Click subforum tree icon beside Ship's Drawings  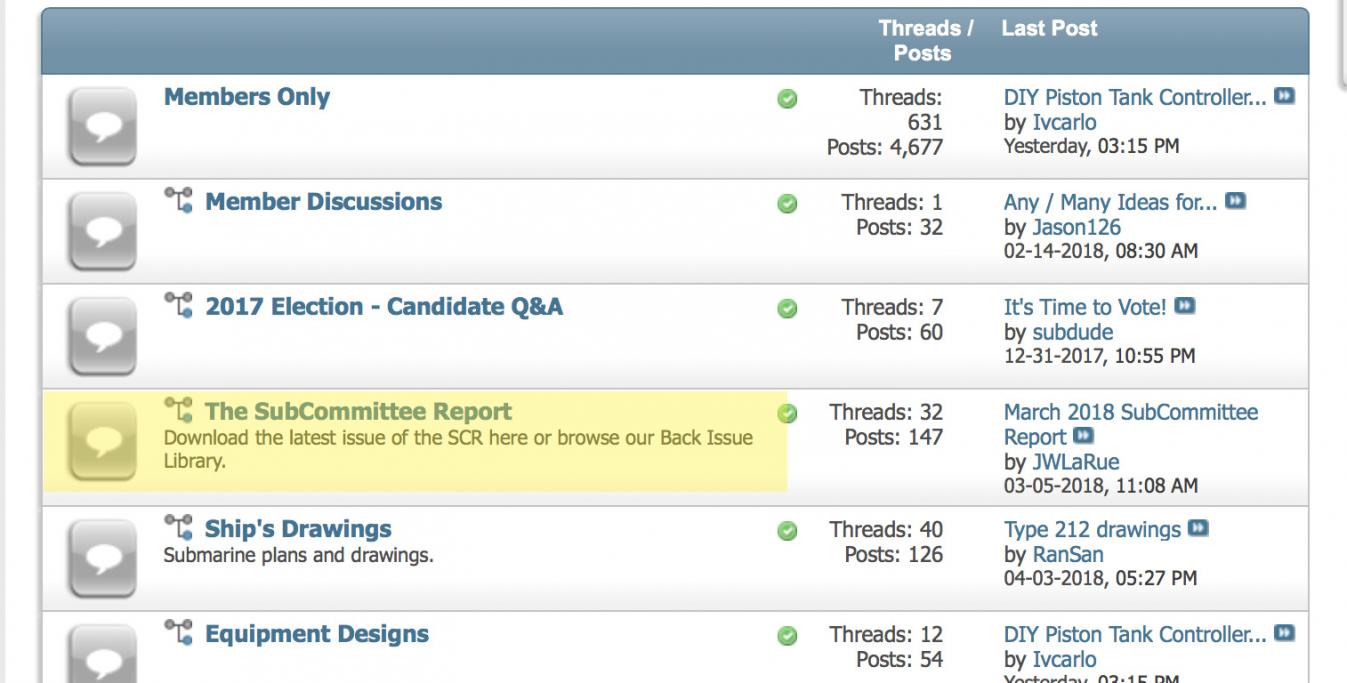[x=178, y=529]
